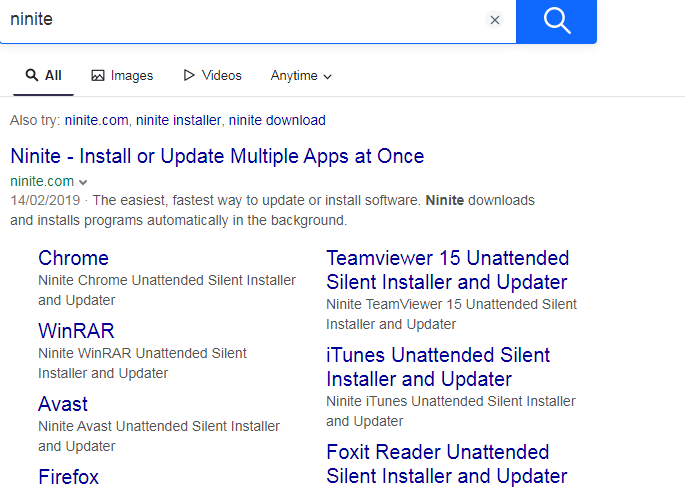
Task: Try the ninite installer suggested search
Action: click(178, 120)
